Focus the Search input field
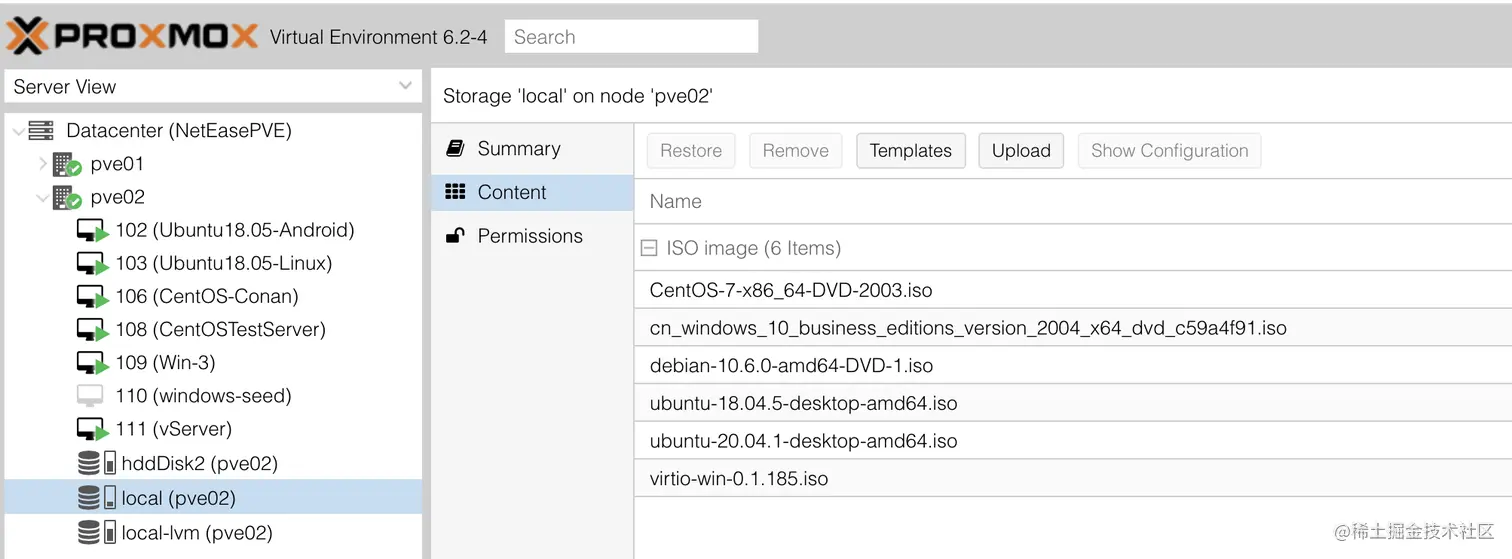The width and height of the screenshot is (1512, 559). (631, 37)
